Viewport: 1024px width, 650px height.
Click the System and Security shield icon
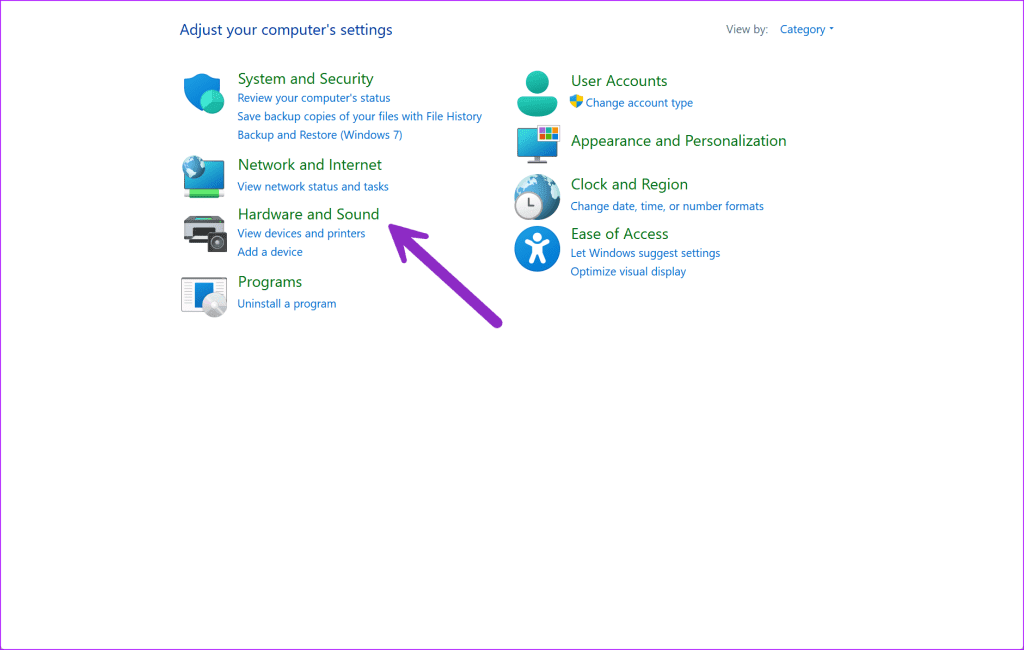point(204,93)
